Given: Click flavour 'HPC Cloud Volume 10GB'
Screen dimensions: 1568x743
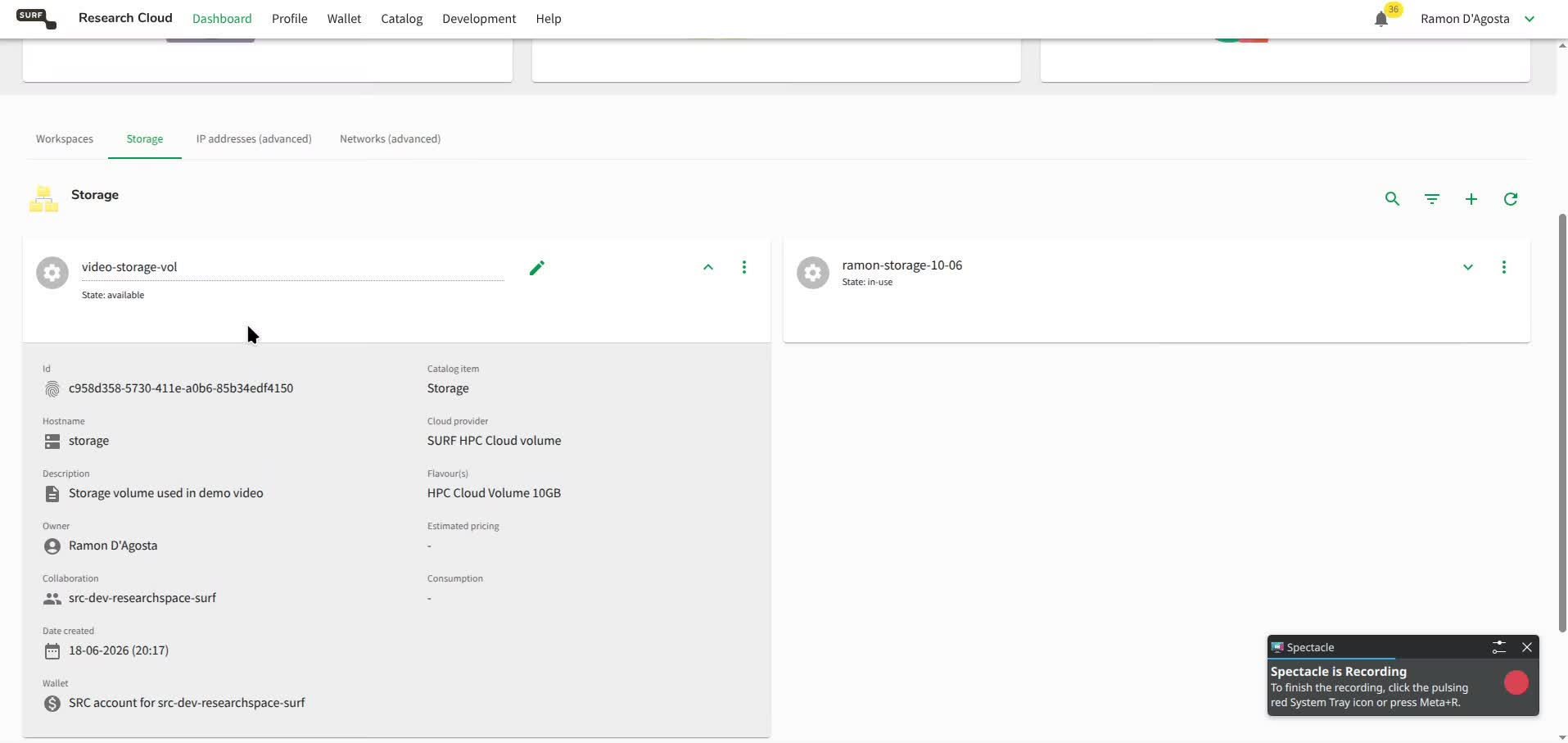Looking at the screenshot, I should tap(494, 493).
